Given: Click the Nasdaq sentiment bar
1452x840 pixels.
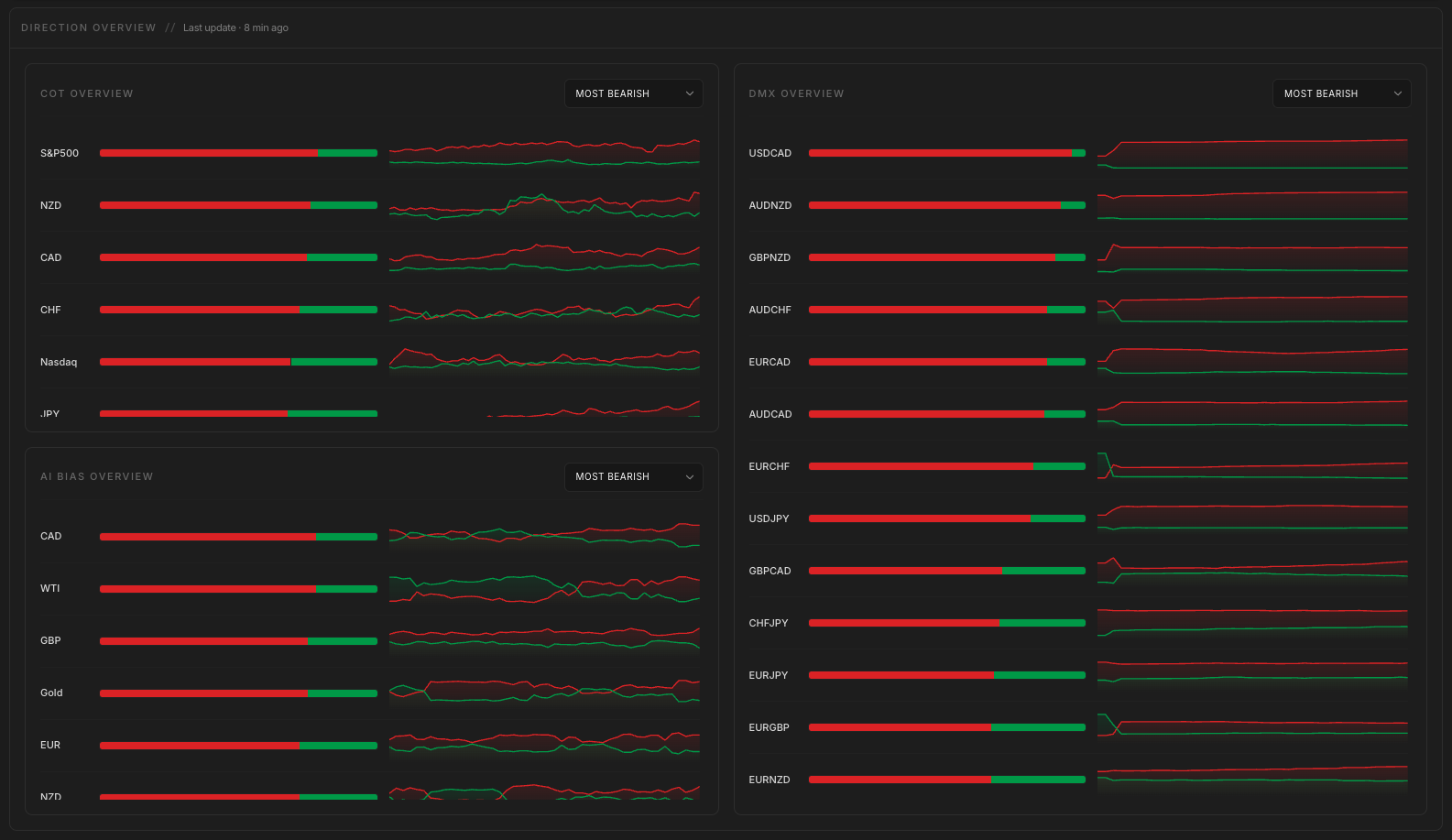Looking at the screenshot, I should (238, 362).
